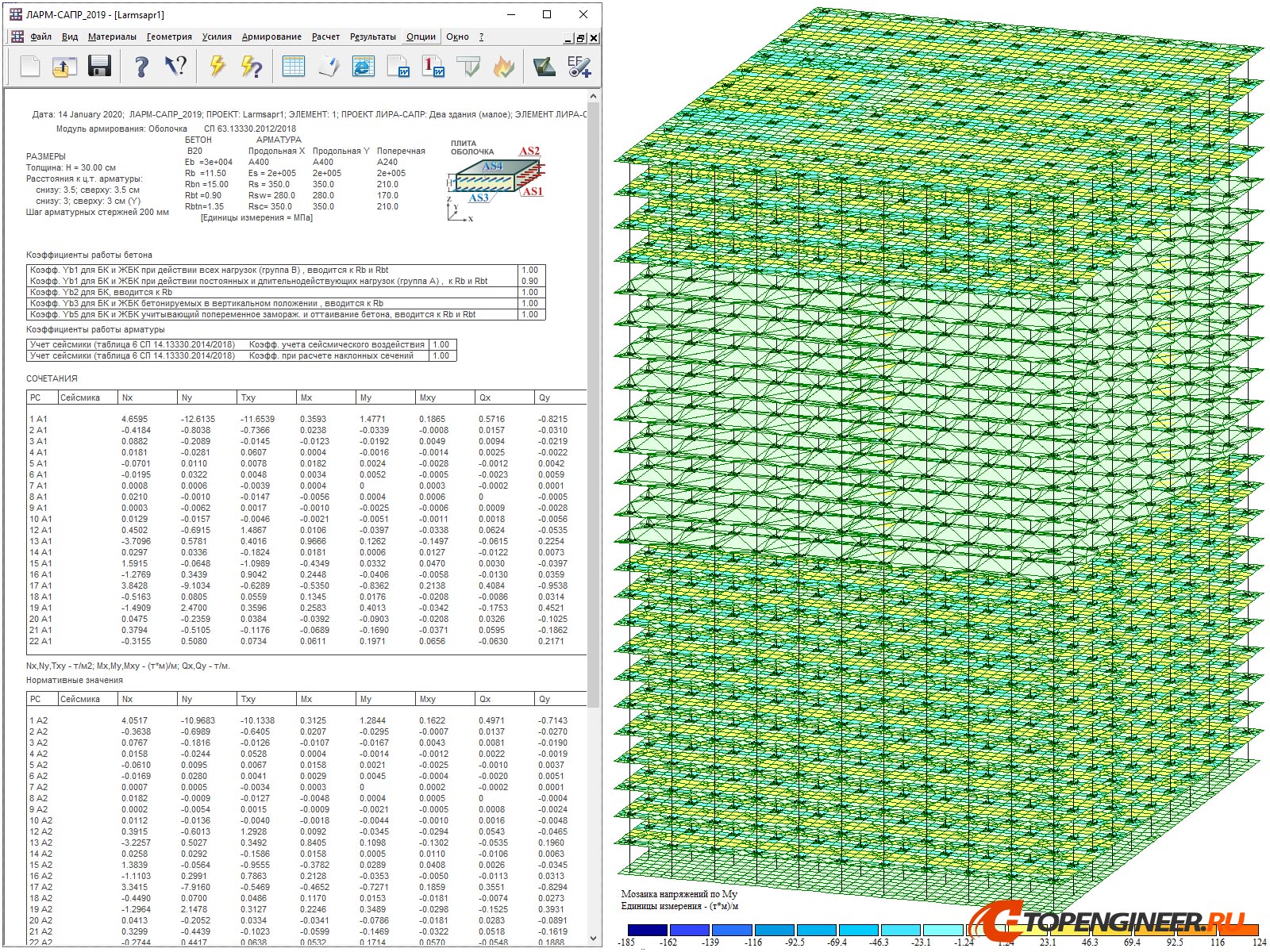Screen dimensions: 1270x952
Task: Activate the context help arrow tool
Action: pos(175,67)
